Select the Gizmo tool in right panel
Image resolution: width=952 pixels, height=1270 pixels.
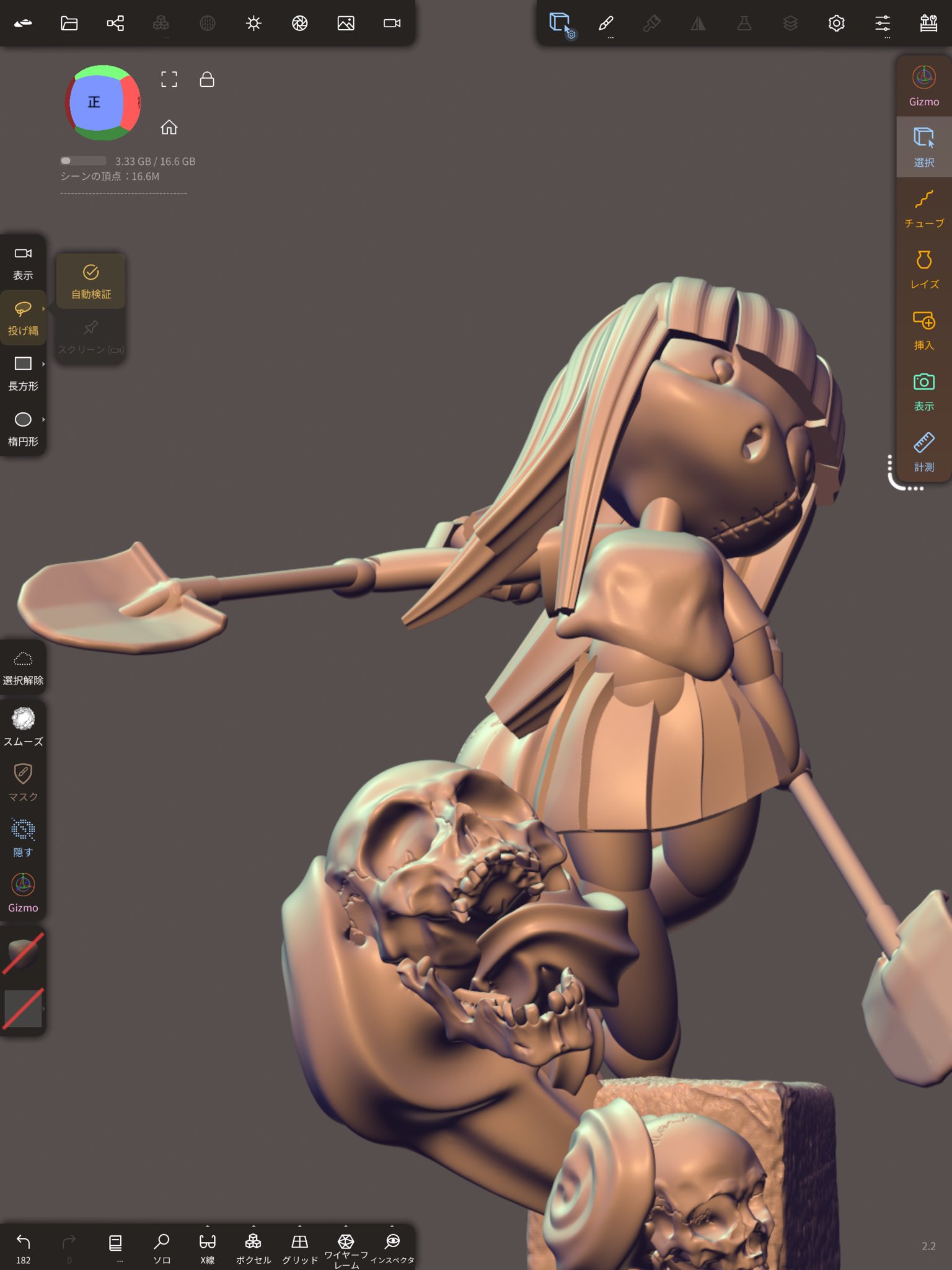click(924, 86)
